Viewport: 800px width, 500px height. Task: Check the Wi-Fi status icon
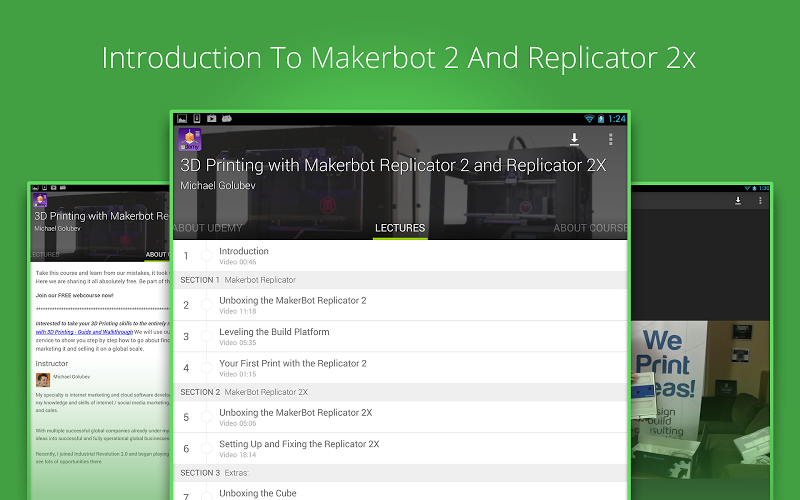pyautogui.click(x=589, y=119)
